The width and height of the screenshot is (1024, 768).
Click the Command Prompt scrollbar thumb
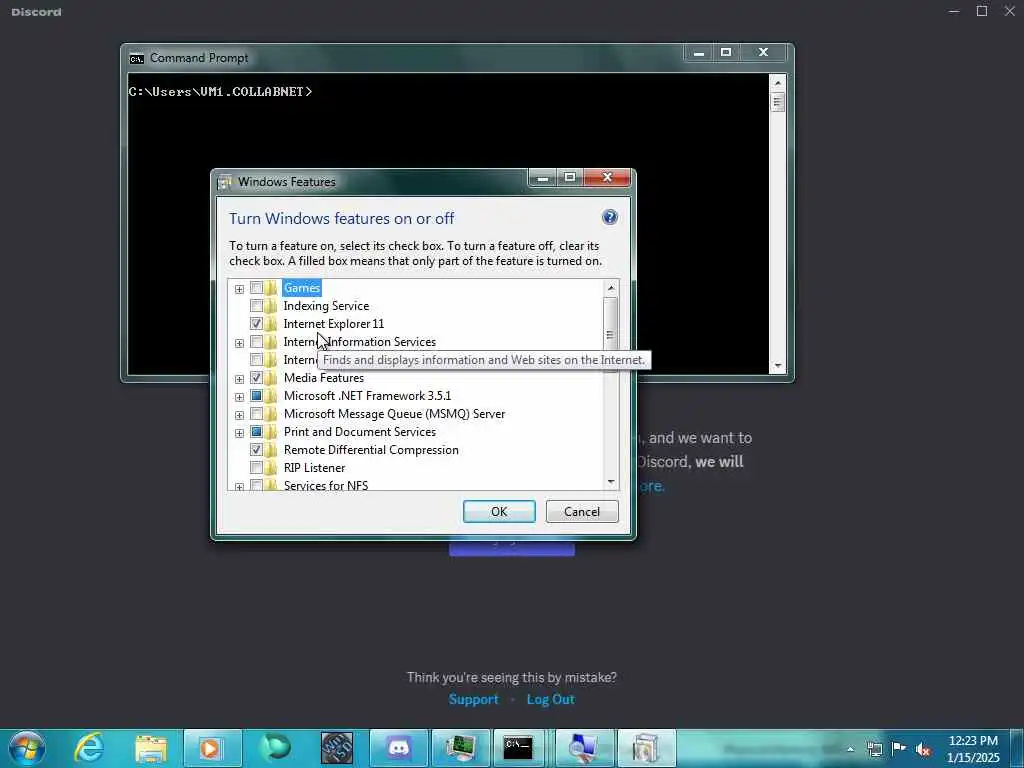tap(777, 102)
